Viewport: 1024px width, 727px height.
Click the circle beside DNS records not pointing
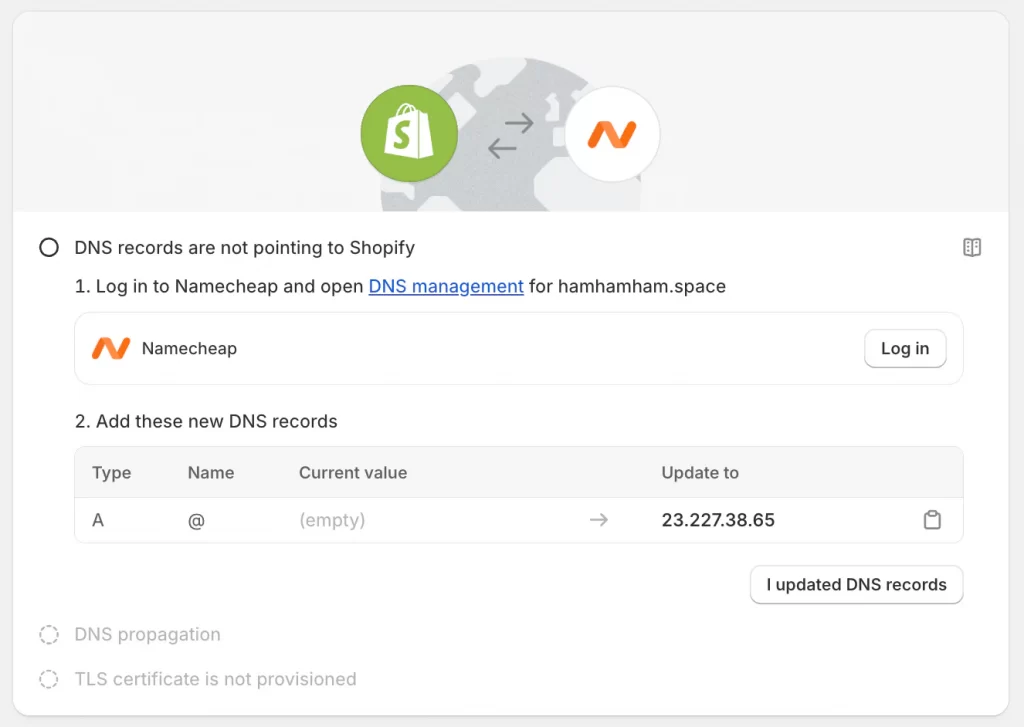click(48, 247)
